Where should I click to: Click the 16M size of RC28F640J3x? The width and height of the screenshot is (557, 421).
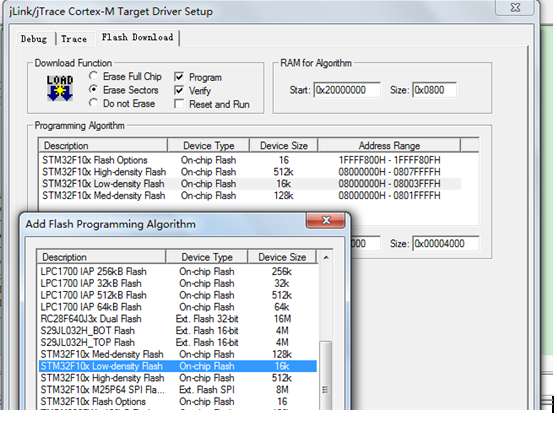[x=282, y=319]
